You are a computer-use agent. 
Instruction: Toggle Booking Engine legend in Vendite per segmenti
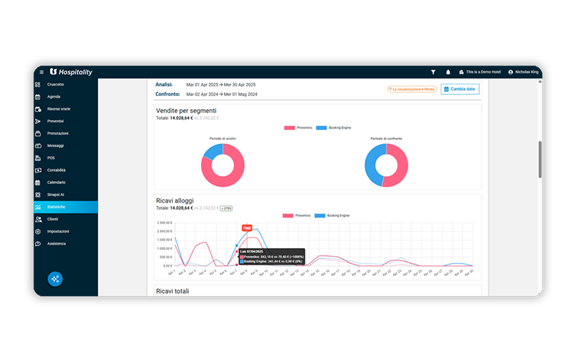pyautogui.click(x=334, y=128)
